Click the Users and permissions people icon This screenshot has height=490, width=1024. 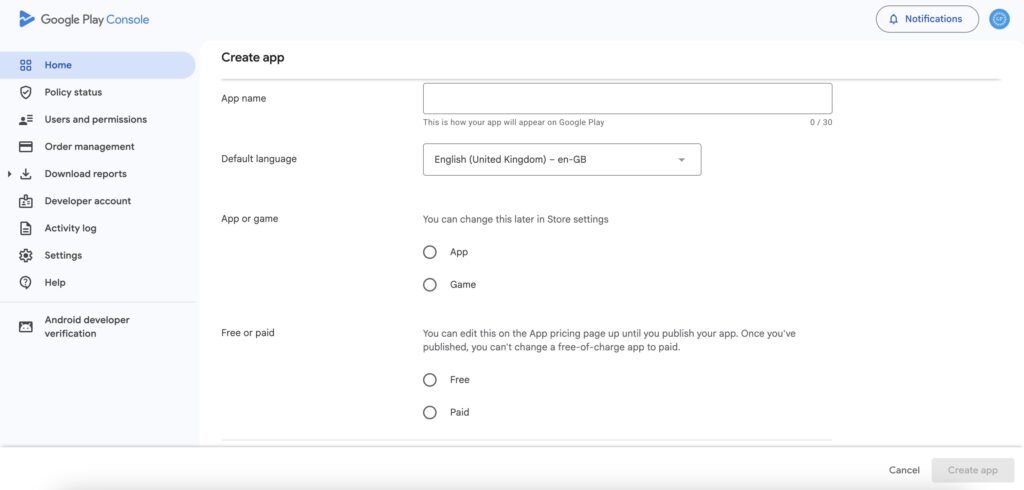pyautogui.click(x=25, y=120)
